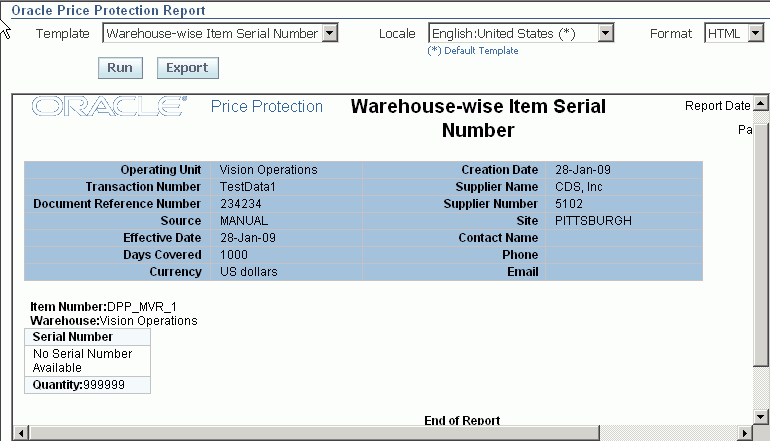
Task: Click the Oracle Price Protection Report title
Action: 108,10
